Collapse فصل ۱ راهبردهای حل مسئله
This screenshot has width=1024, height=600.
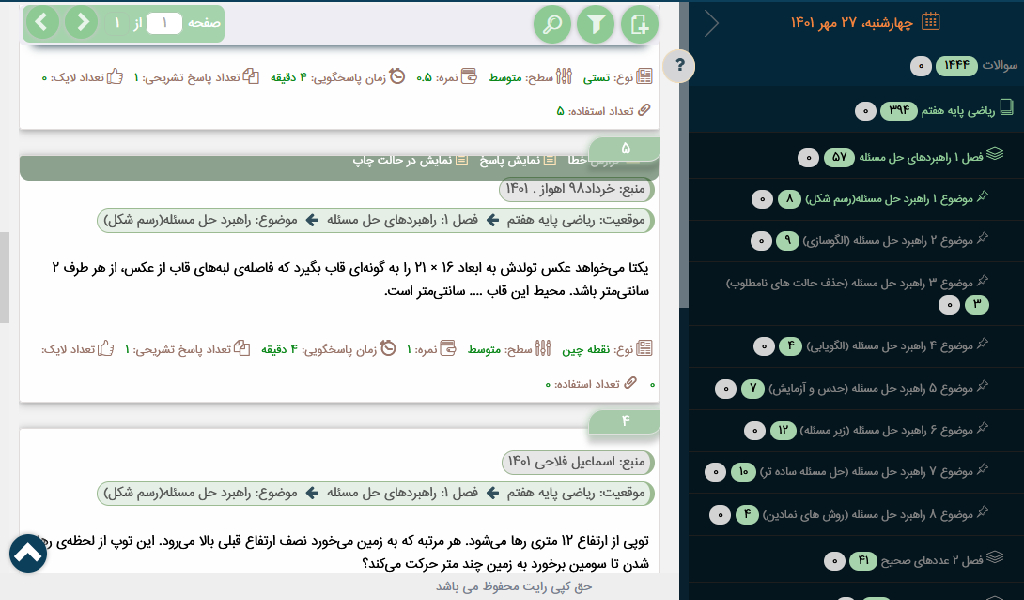pyautogui.click(x=921, y=157)
